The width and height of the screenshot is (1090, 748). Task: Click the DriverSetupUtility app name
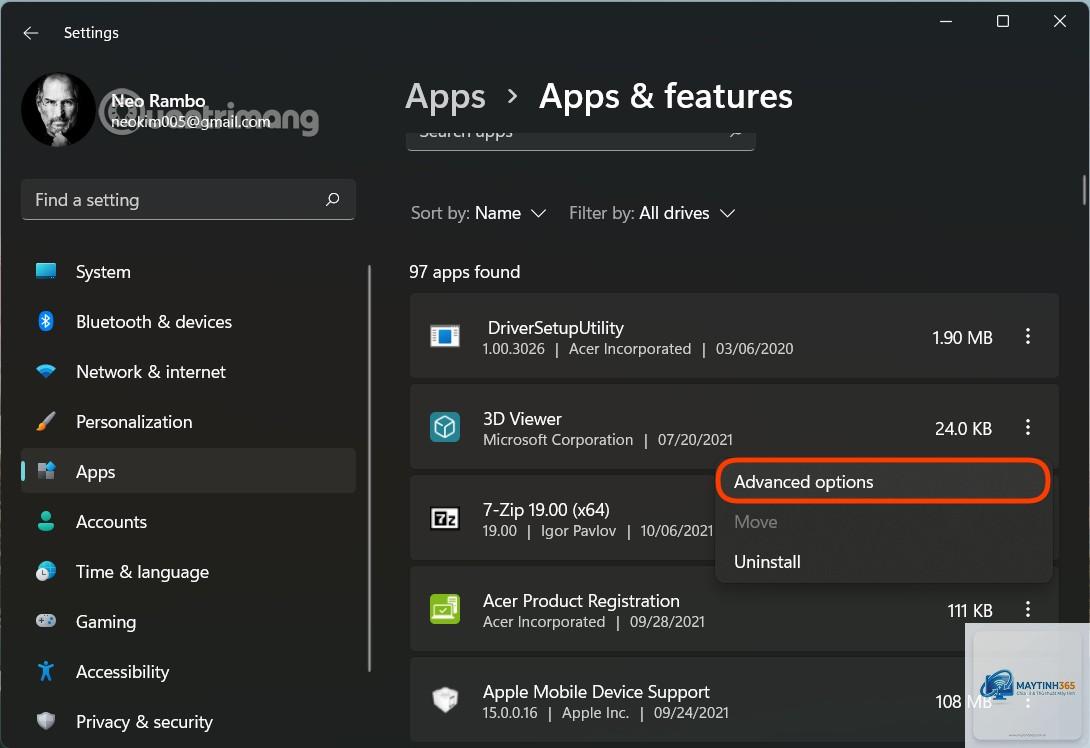(x=555, y=327)
